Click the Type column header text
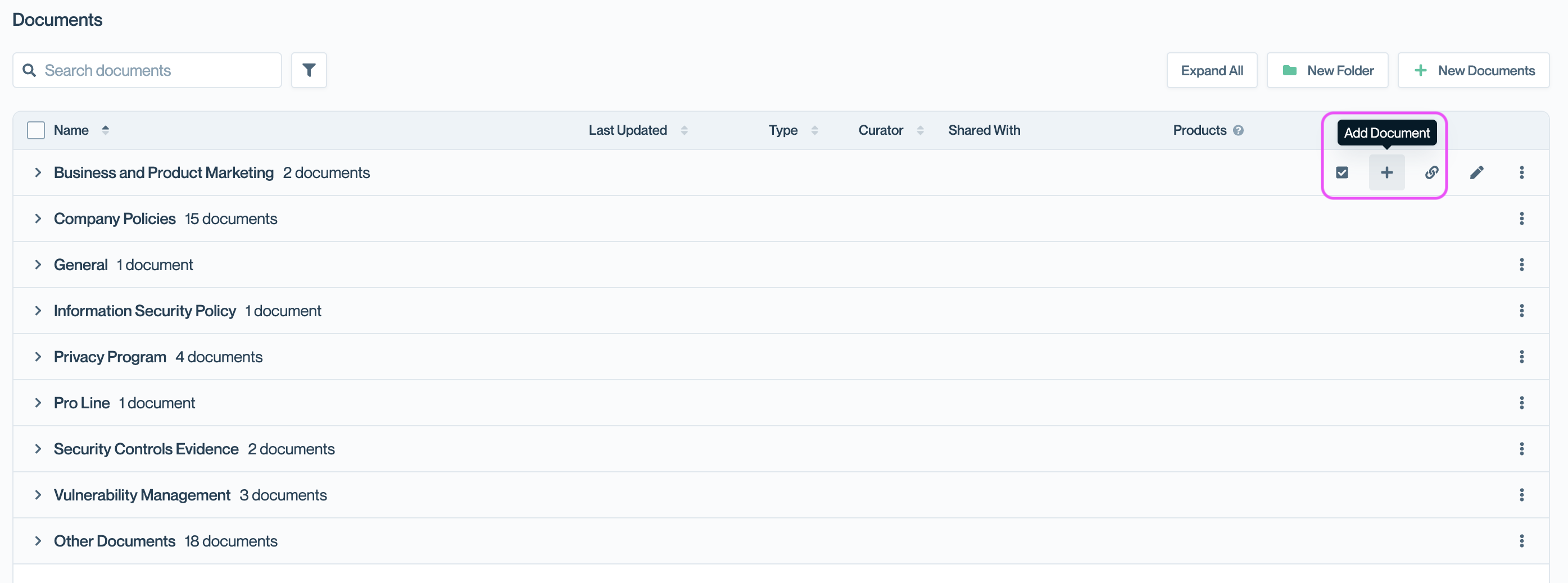Image resolution: width=1568 pixels, height=583 pixels. (783, 130)
